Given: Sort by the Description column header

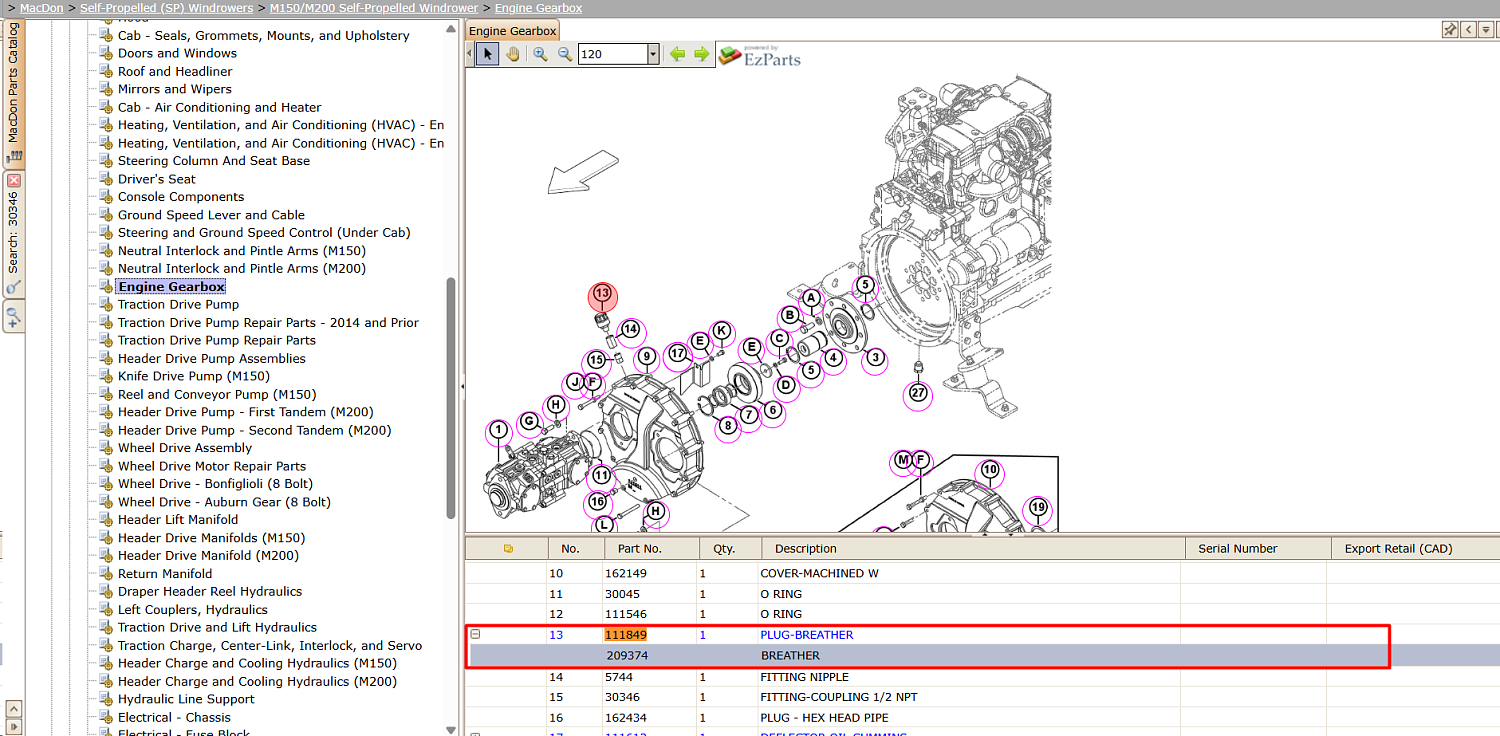Looking at the screenshot, I should [971, 548].
